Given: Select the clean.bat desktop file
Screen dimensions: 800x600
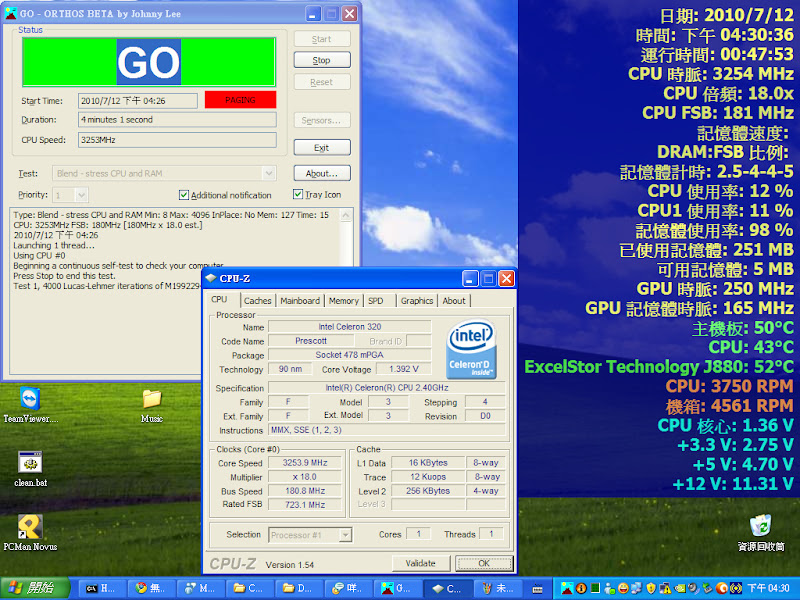Looking at the screenshot, I should point(30,462).
